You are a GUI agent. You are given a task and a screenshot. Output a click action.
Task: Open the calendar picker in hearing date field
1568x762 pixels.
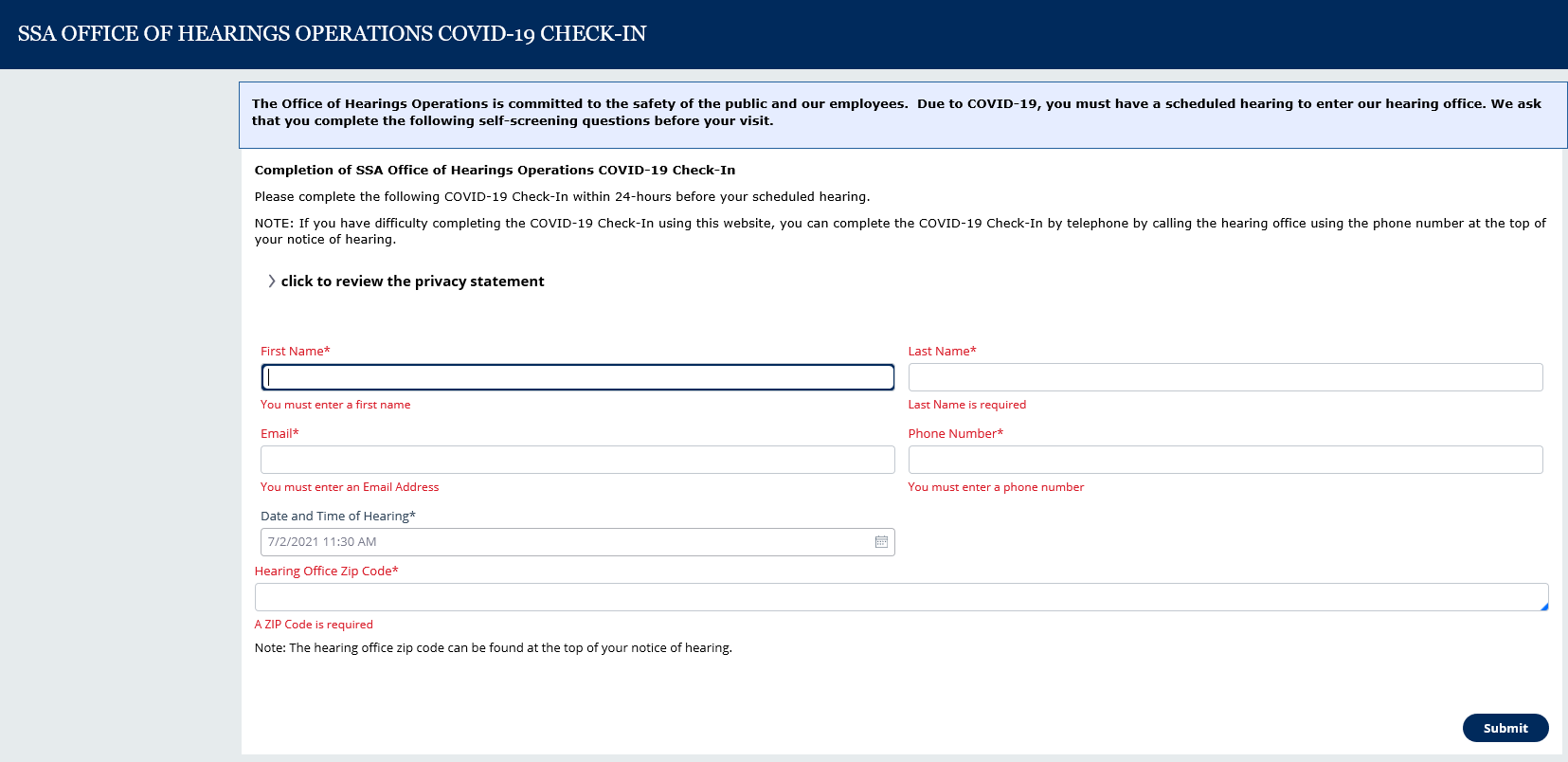tap(881, 542)
